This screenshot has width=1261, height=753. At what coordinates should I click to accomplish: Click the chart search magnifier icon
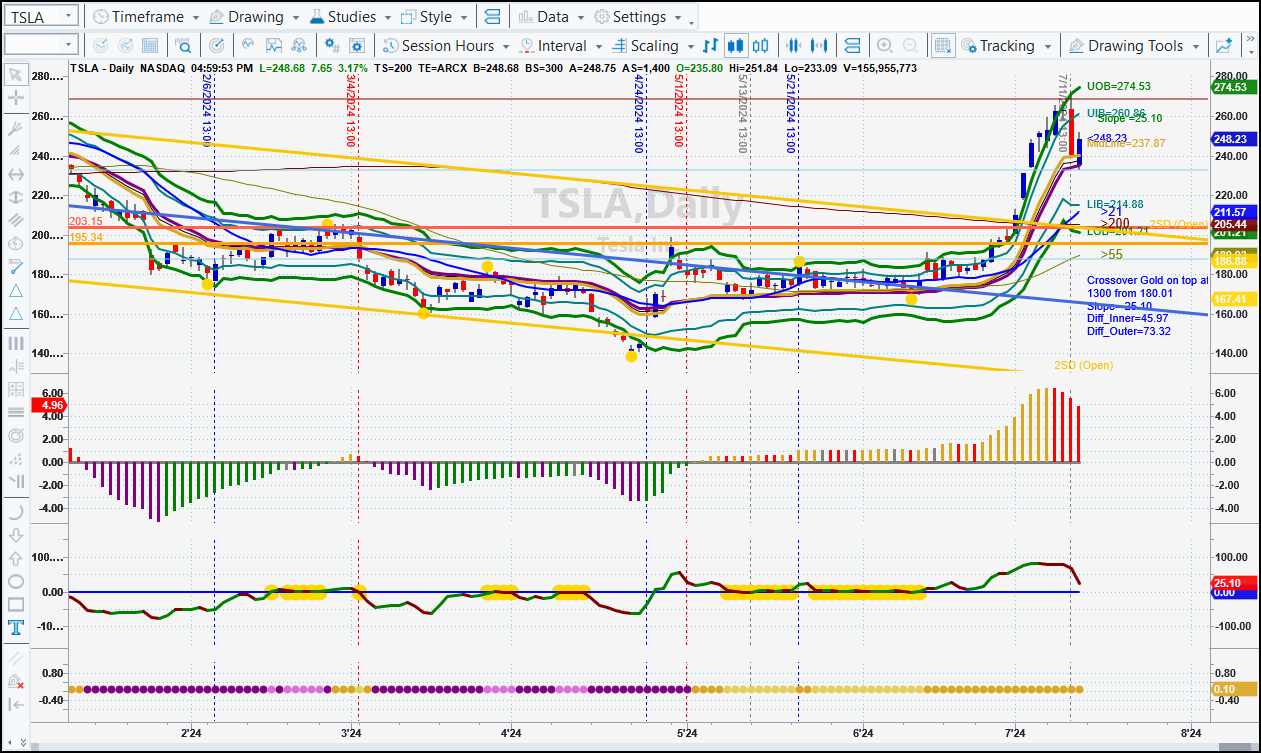(184, 46)
